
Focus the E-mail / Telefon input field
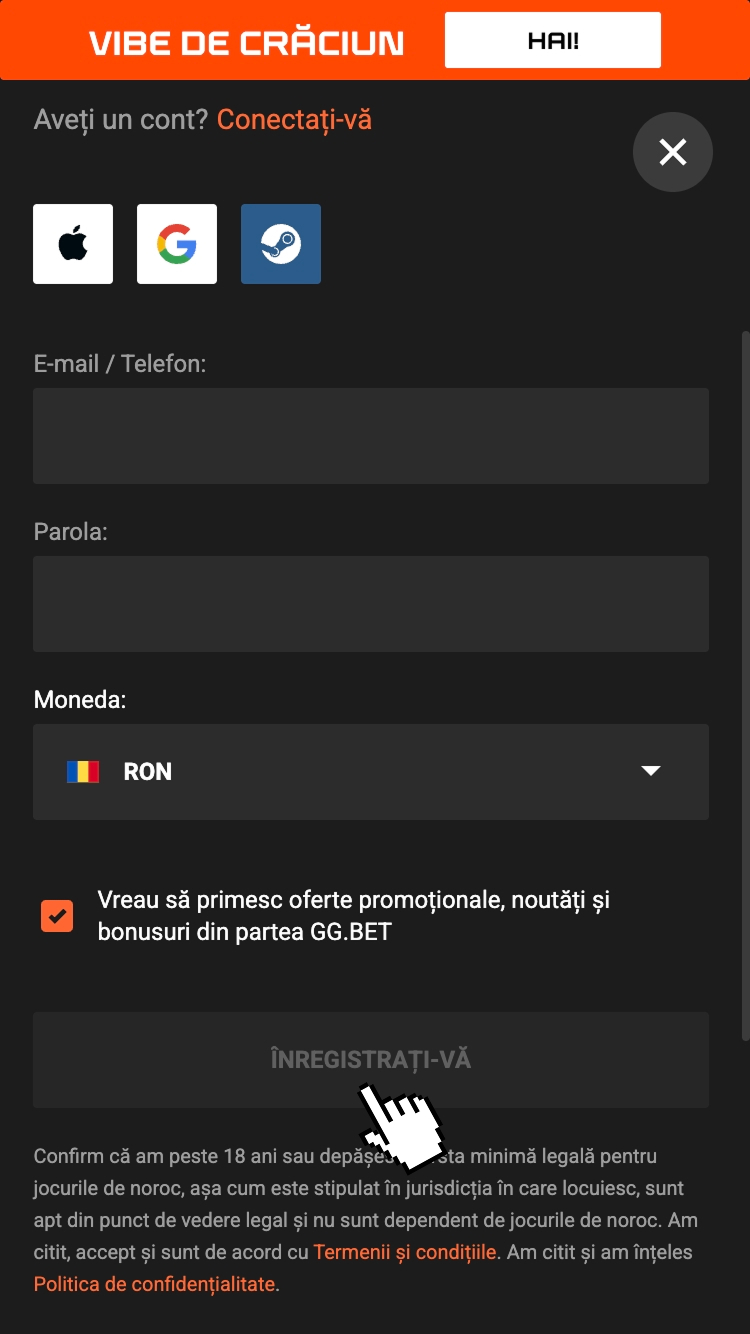click(x=370, y=436)
